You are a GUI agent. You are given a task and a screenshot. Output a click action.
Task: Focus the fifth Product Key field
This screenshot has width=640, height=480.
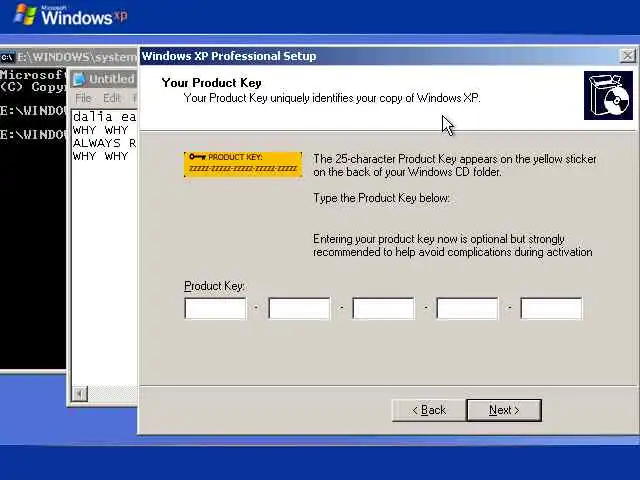point(551,308)
